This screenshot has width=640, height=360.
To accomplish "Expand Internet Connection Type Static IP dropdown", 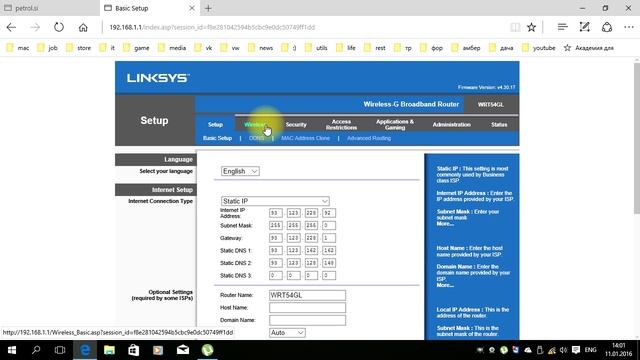I will [275, 201].
